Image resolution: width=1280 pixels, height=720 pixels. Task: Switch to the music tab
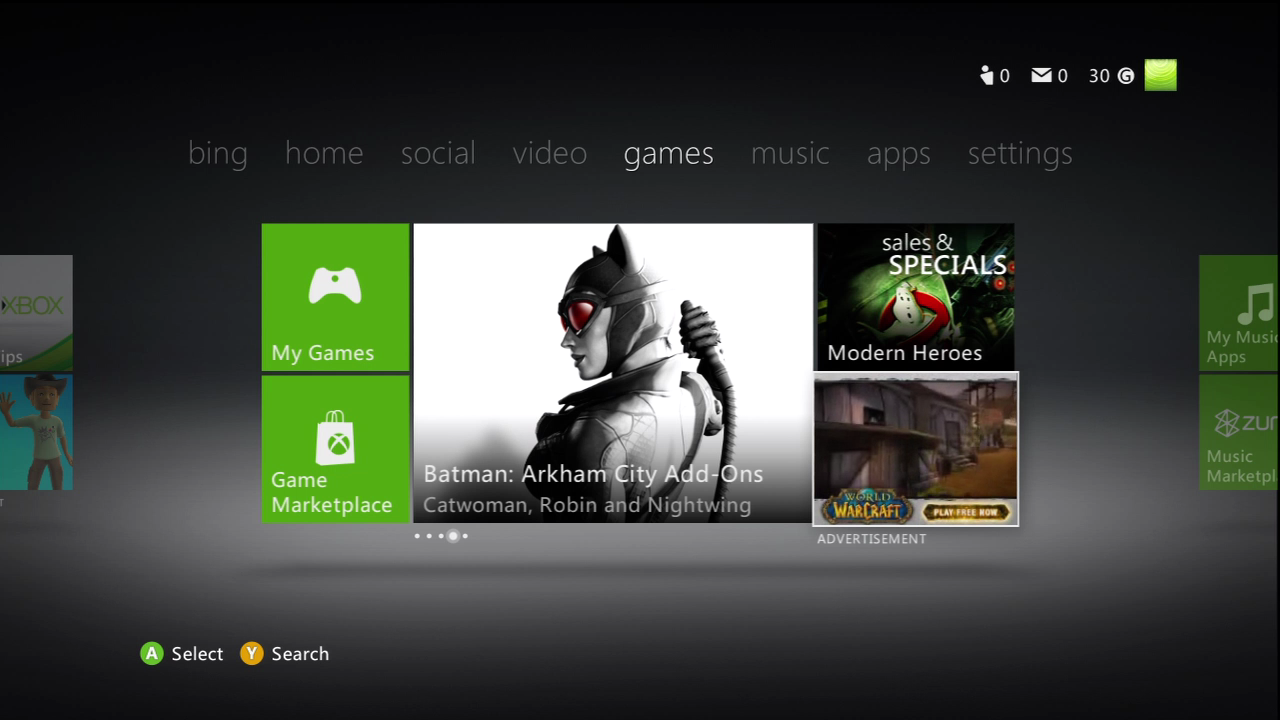coord(790,153)
